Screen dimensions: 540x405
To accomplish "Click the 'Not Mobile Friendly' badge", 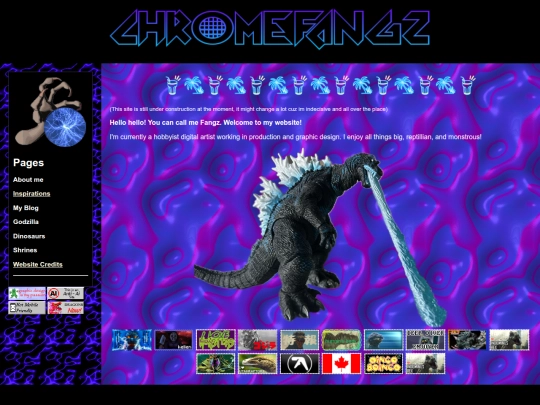I will click(x=27, y=308).
